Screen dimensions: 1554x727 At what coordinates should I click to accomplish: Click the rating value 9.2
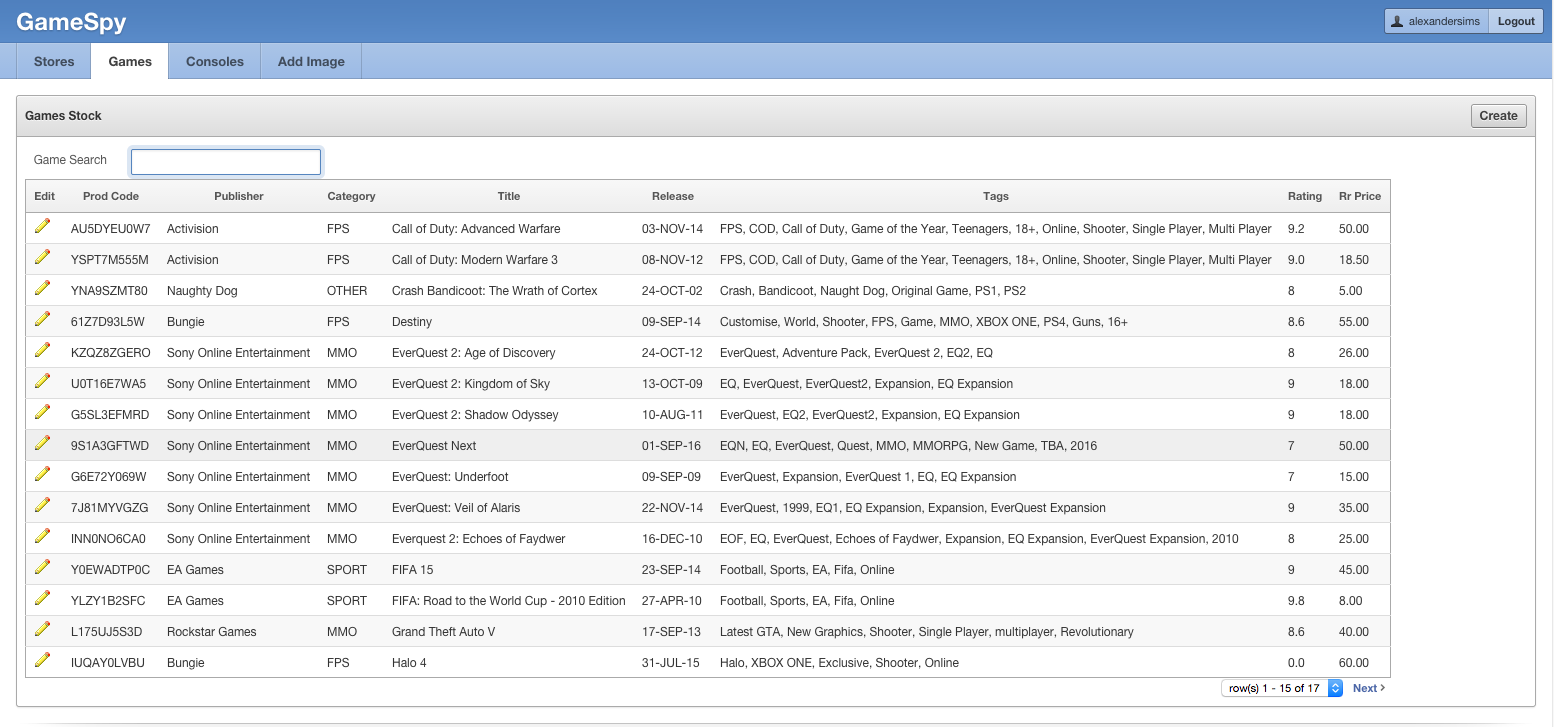(x=1297, y=229)
